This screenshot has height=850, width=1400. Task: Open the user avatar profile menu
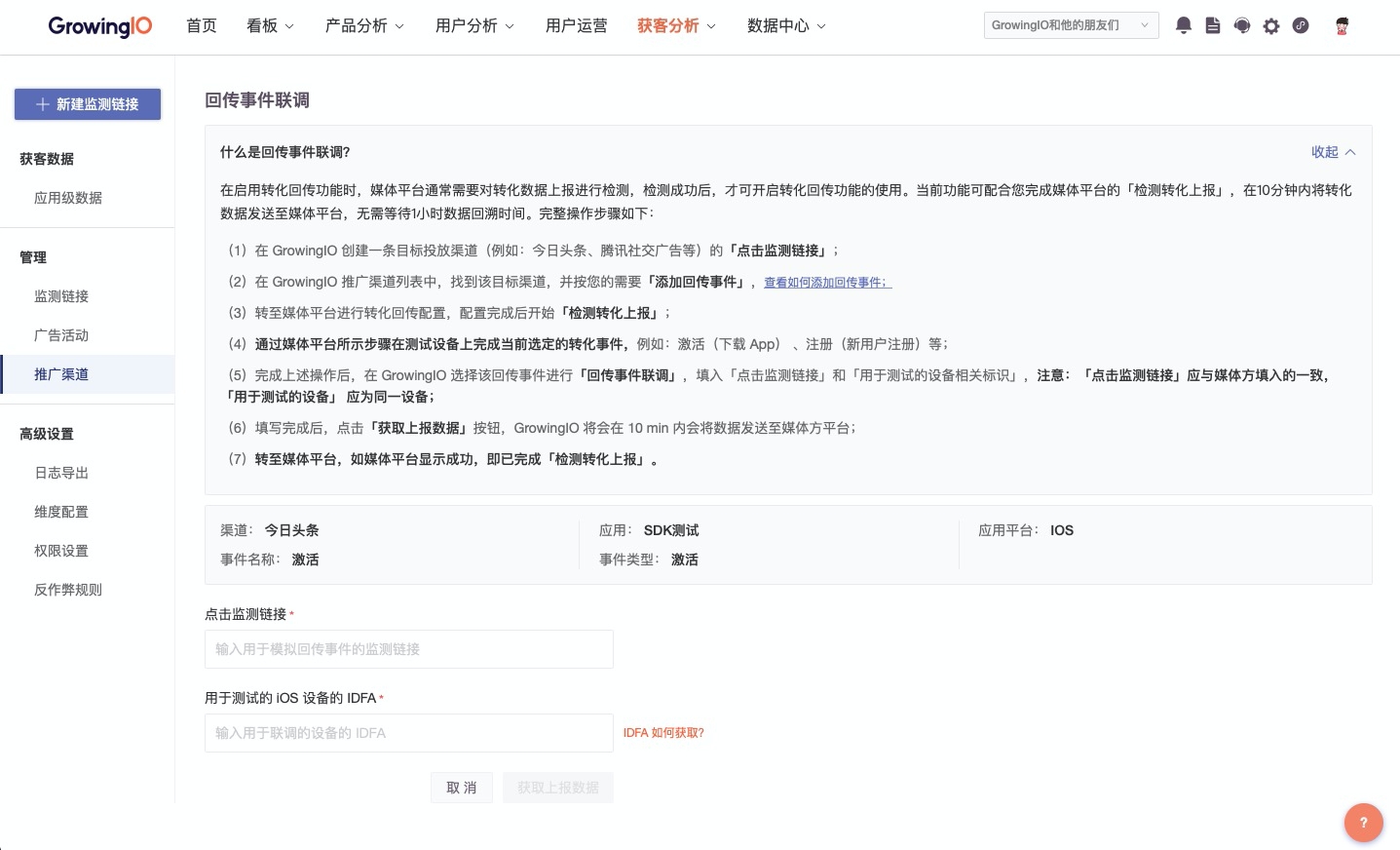[1342, 26]
